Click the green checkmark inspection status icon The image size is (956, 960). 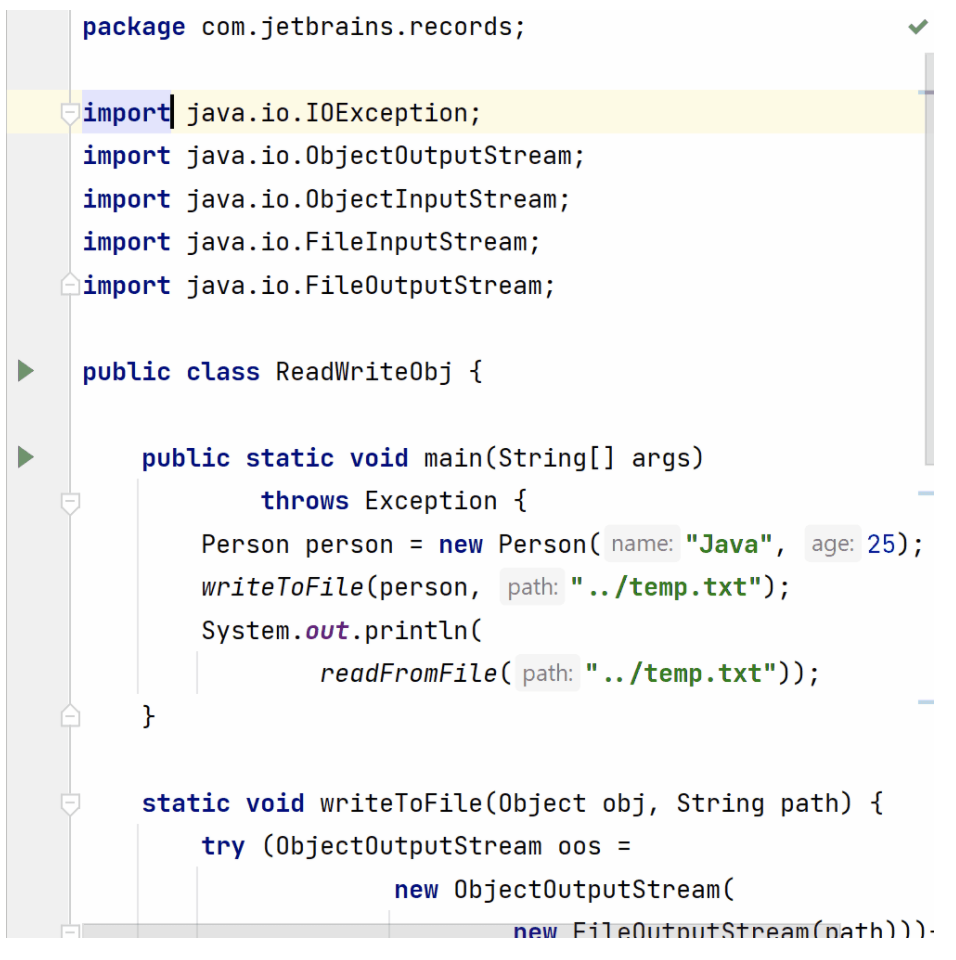point(917,27)
